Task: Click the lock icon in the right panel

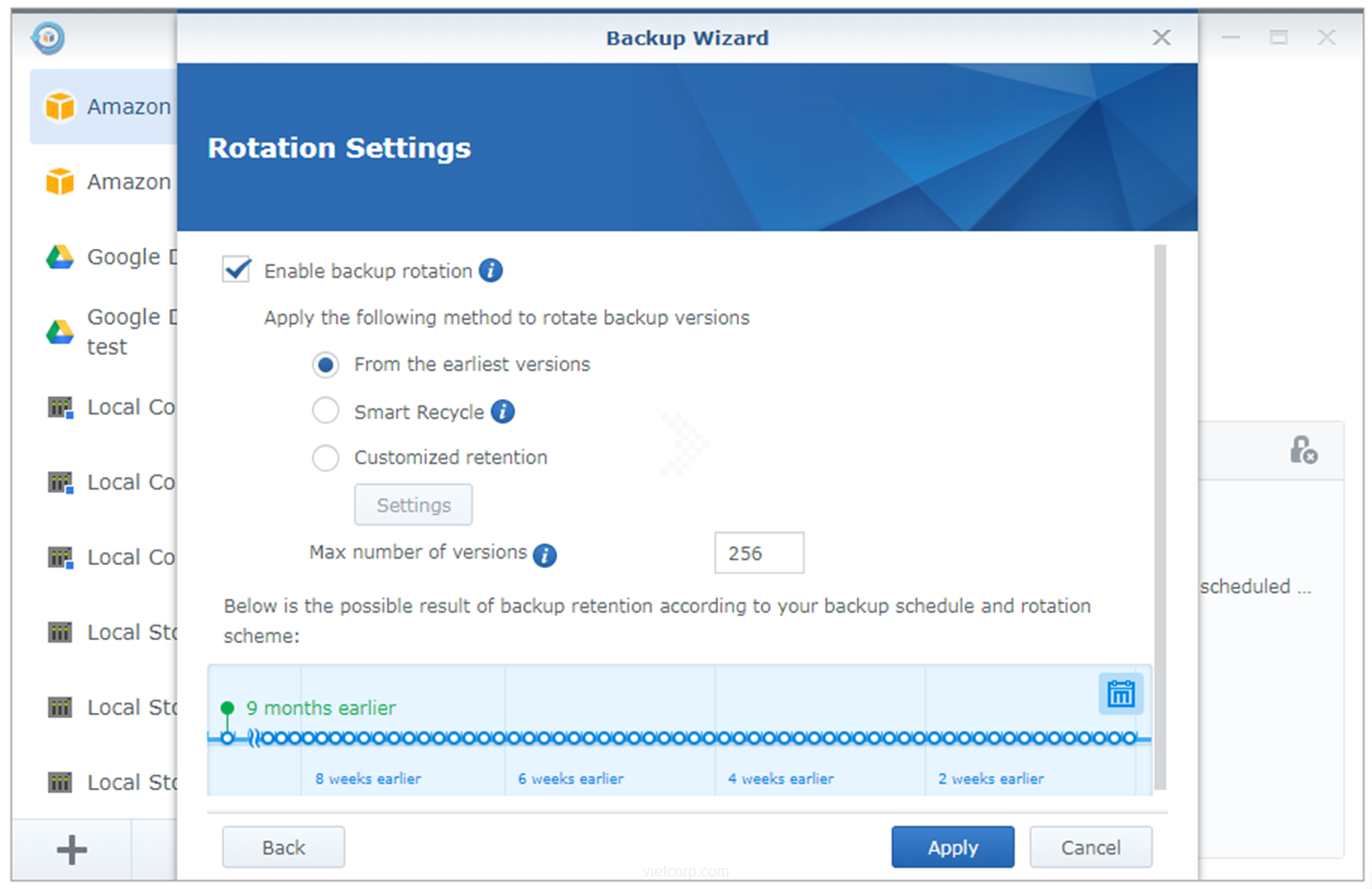Action: tap(1303, 450)
